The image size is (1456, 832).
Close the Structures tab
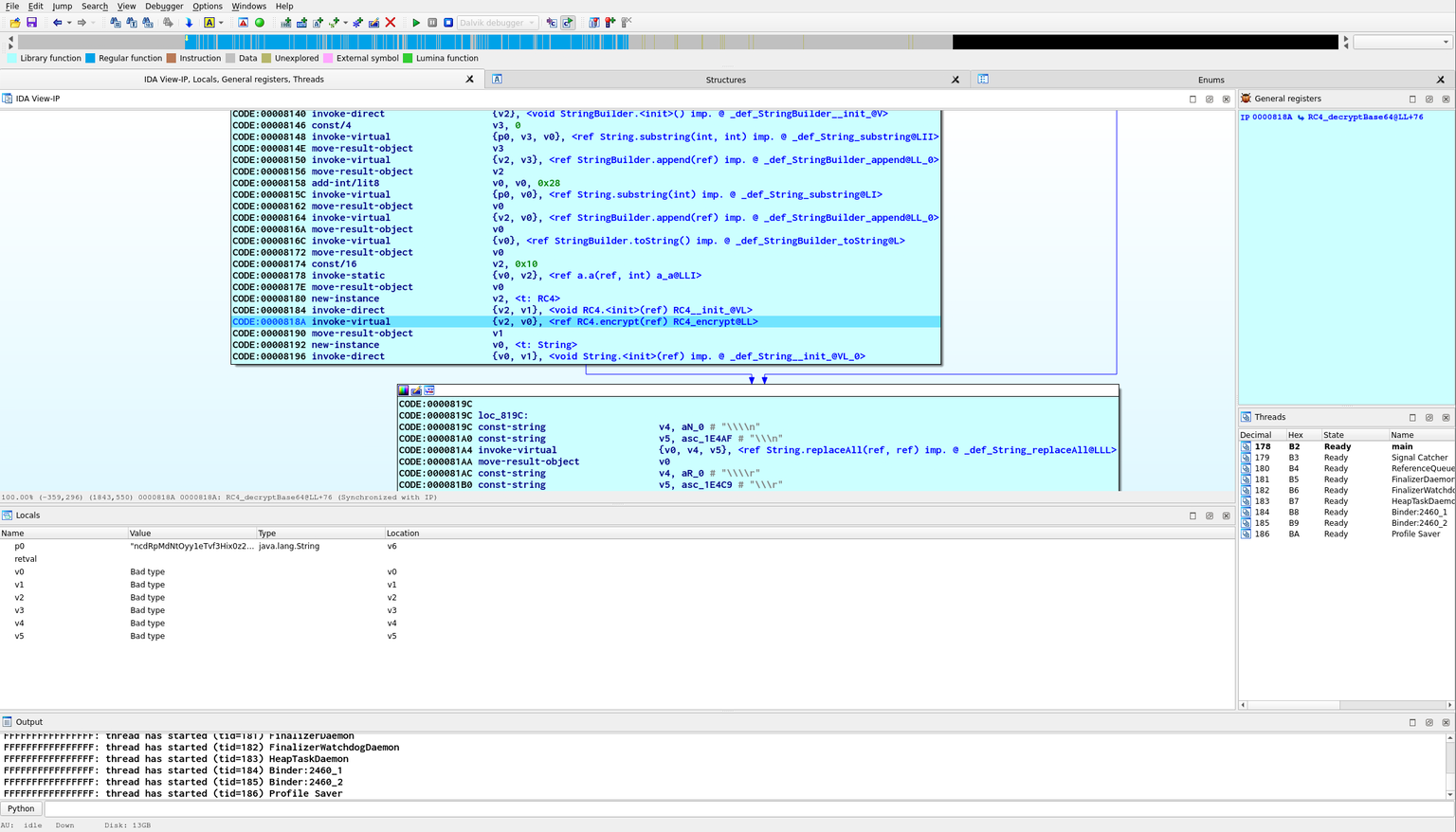[x=955, y=80]
